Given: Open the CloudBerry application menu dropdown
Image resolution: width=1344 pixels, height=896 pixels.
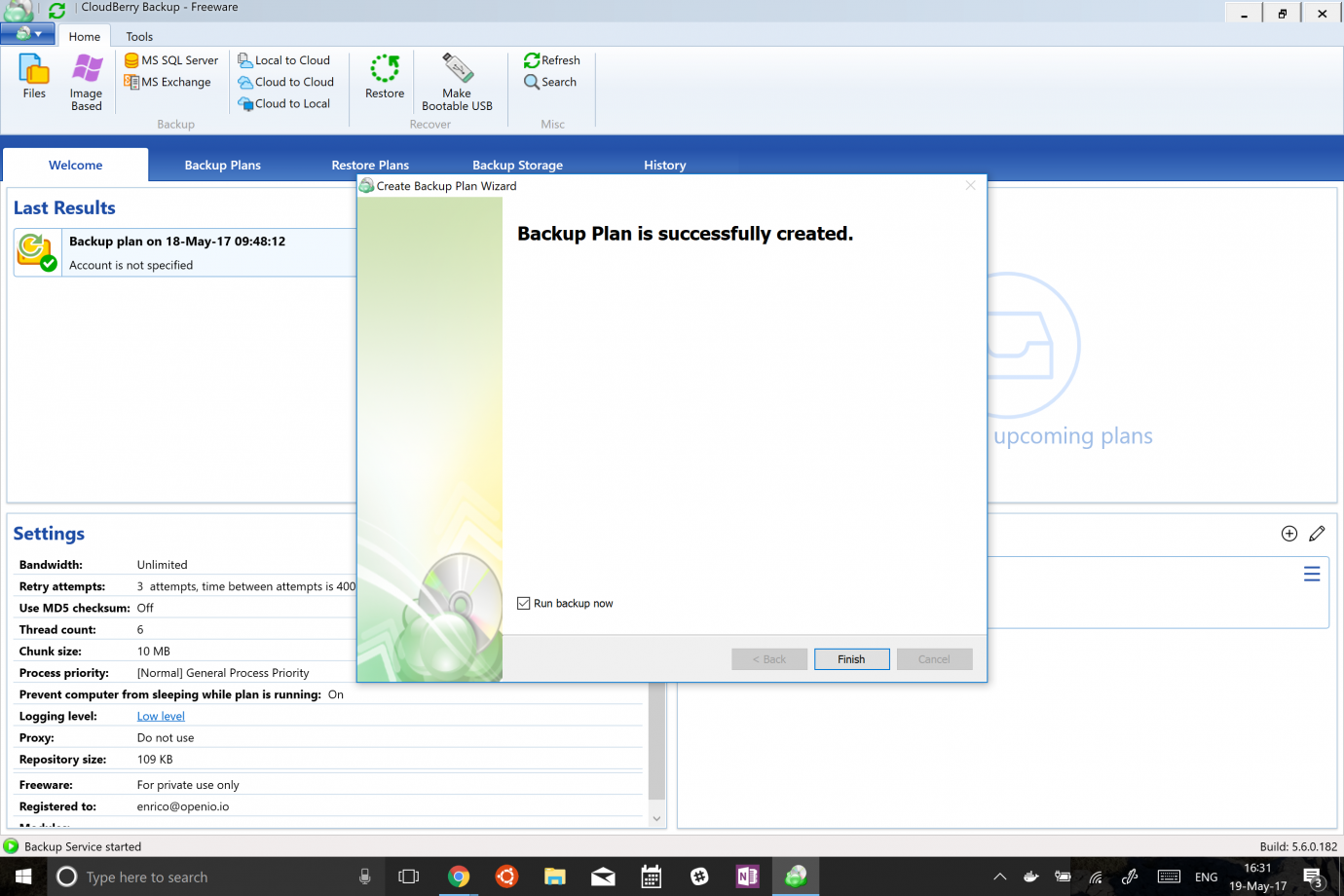Looking at the screenshot, I should tap(27, 33).
